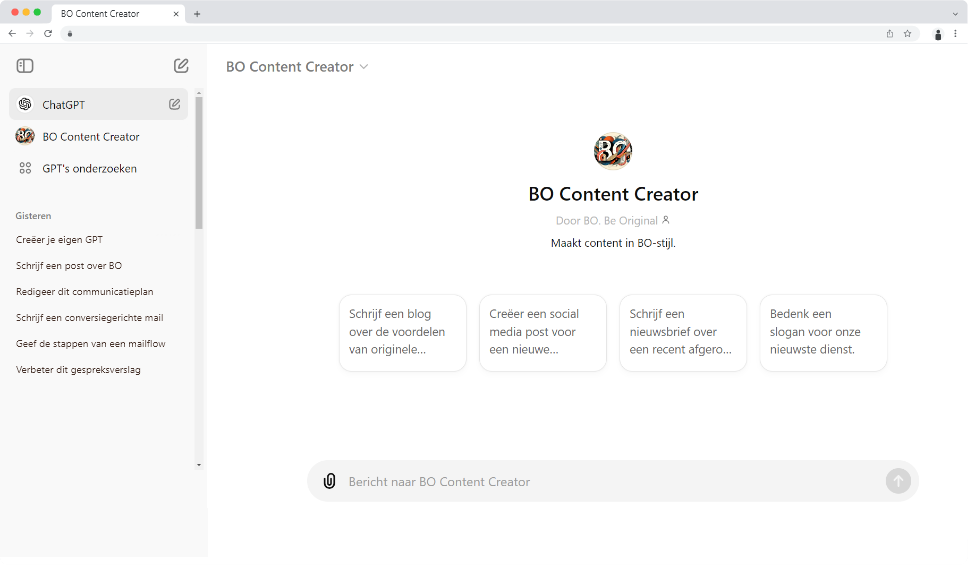Open ChatGPT in the sidebar
The width and height of the screenshot is (968, 565).
[x=98, y=104]
